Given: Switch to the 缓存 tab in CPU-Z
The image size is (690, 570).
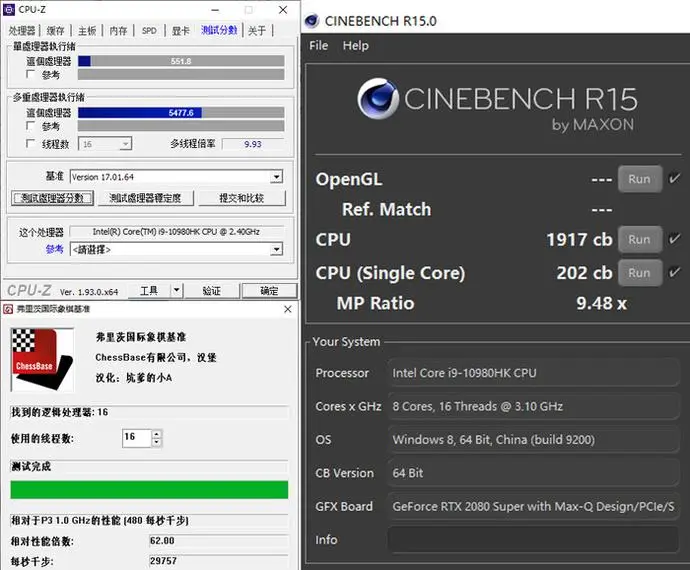Looking at the screenshot, I should click(x=55, y=30).
